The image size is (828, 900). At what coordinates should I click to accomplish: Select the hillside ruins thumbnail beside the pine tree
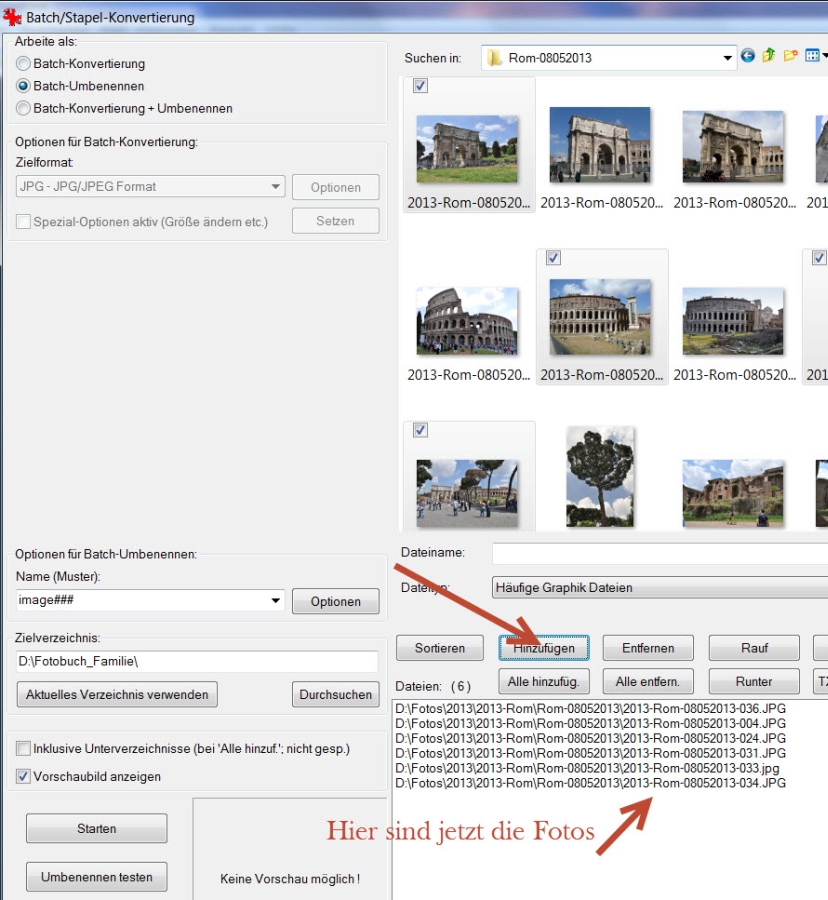(733, 493)
